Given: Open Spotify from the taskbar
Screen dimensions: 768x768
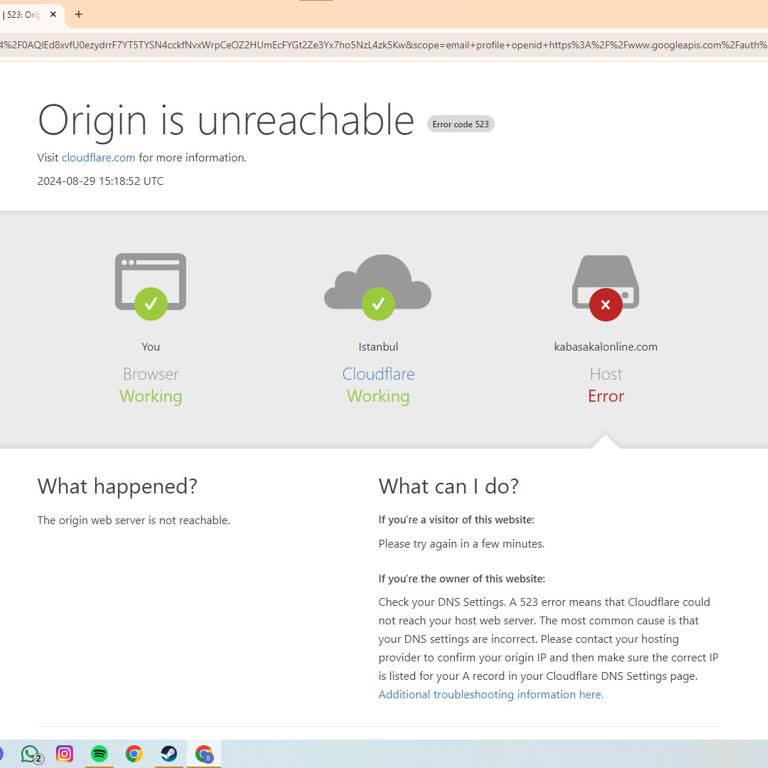Looking at the screenshot, I should [99, 753].
